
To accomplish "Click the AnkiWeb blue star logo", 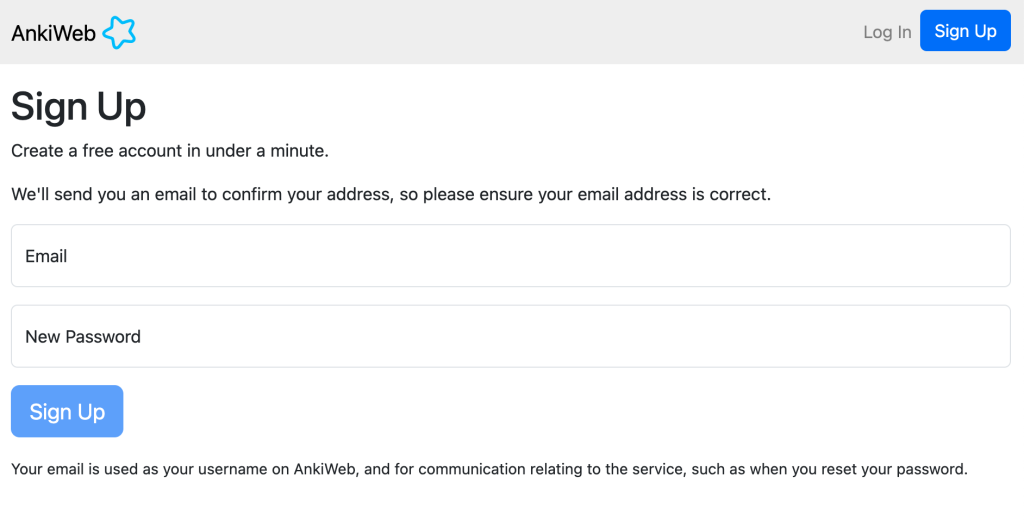I will [119, 32].
